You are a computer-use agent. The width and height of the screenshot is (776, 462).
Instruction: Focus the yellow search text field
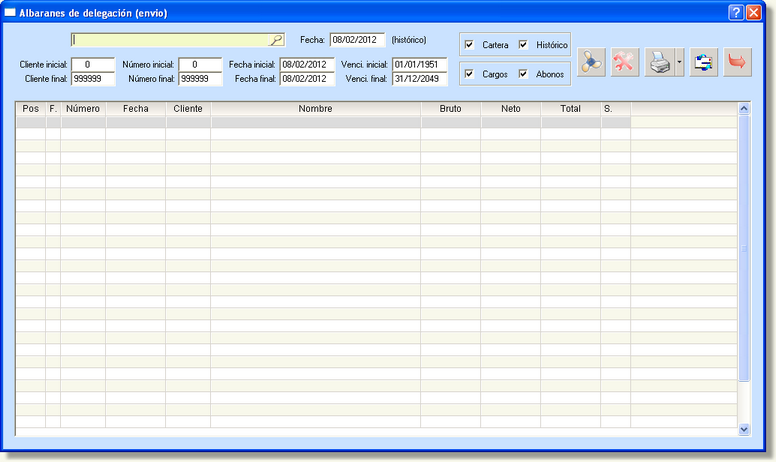click(170, 40)
